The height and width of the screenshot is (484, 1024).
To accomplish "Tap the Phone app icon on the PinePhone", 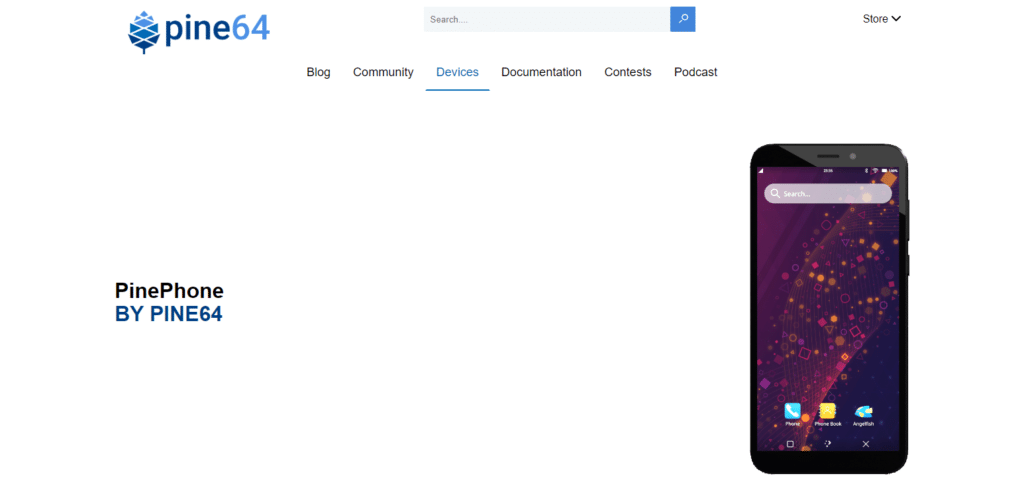I will click(792, 411).
